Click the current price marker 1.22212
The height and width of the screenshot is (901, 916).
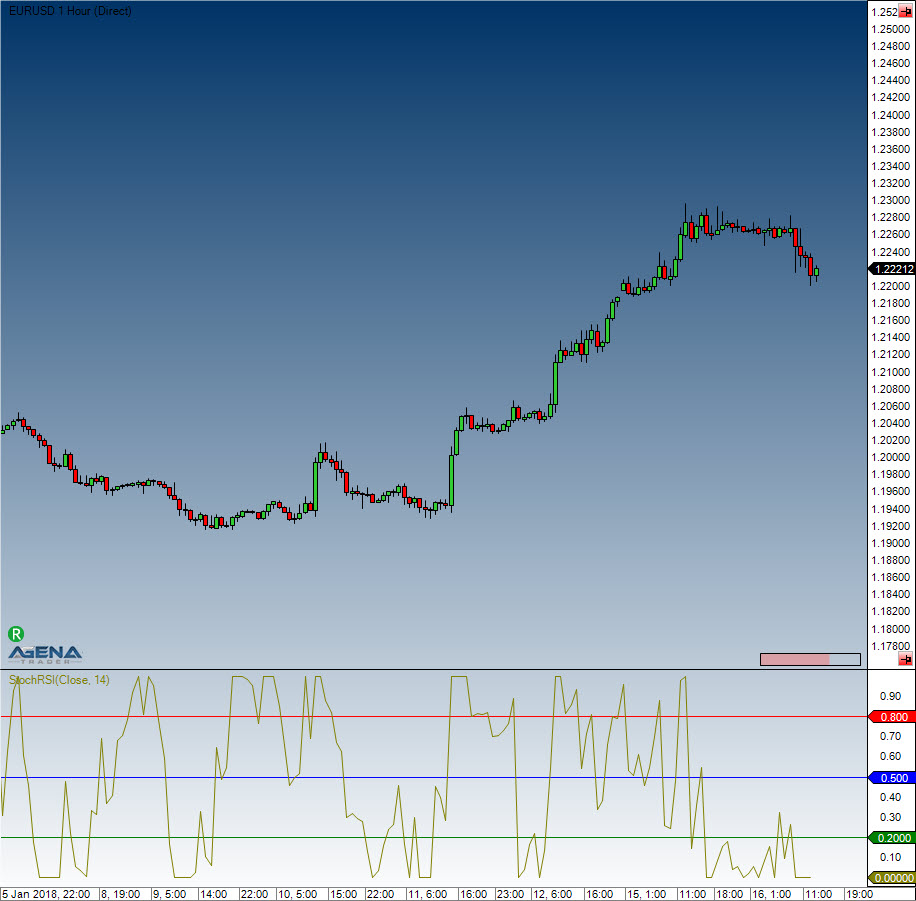(889, 269)
